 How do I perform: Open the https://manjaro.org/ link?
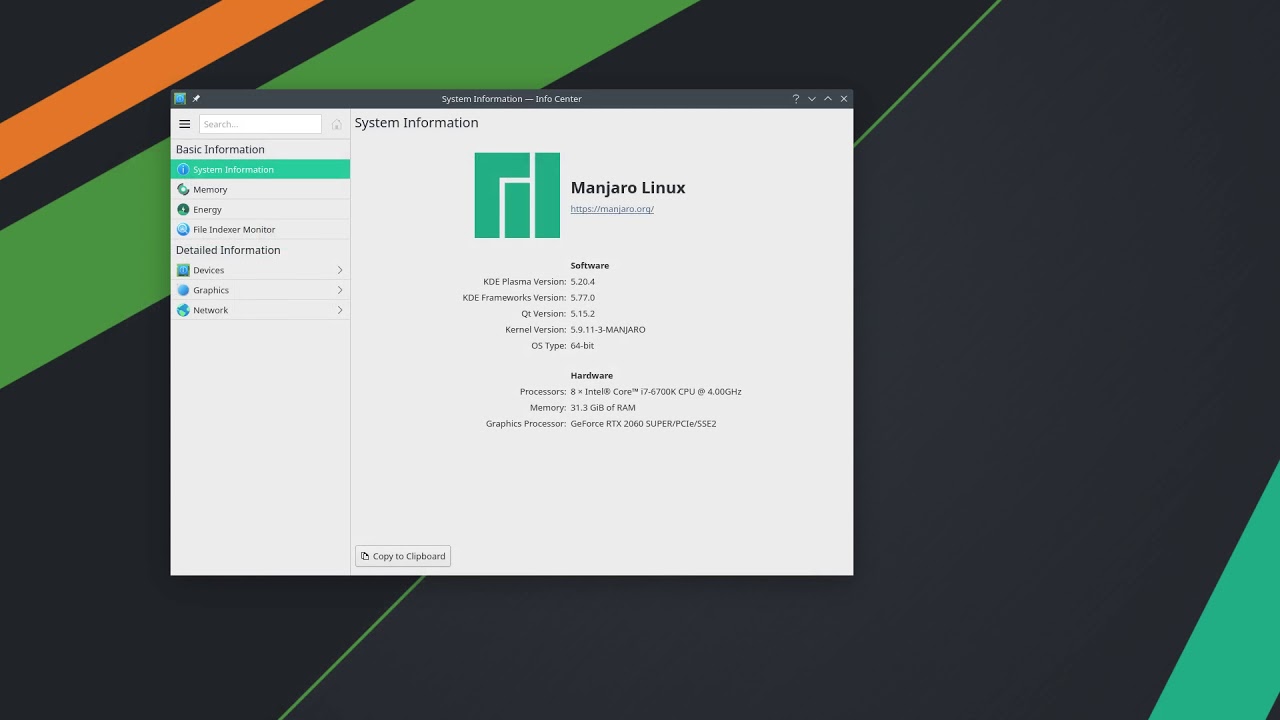(612, 209)
